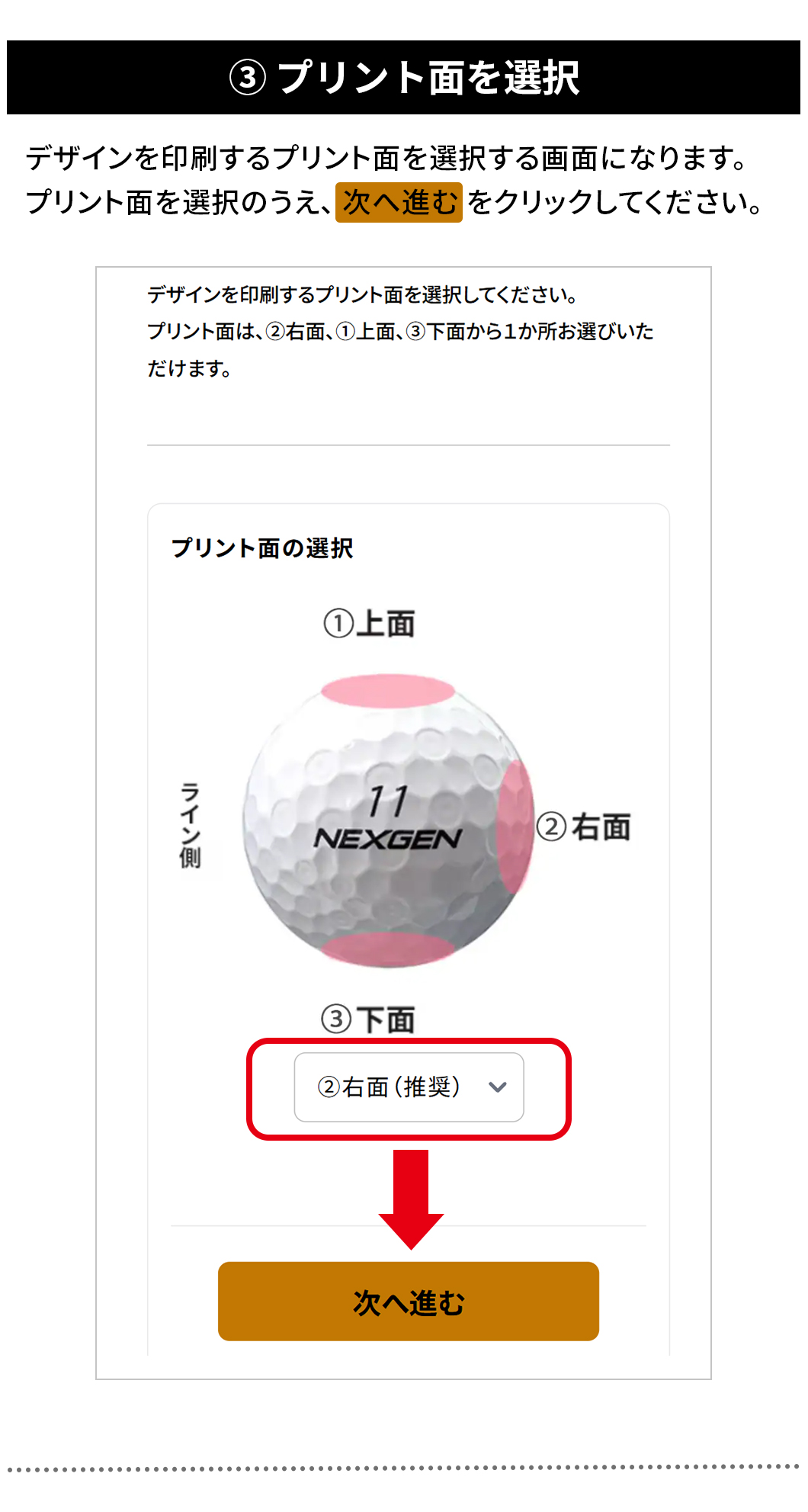Select the ③下面 label below the ball

368,1019
